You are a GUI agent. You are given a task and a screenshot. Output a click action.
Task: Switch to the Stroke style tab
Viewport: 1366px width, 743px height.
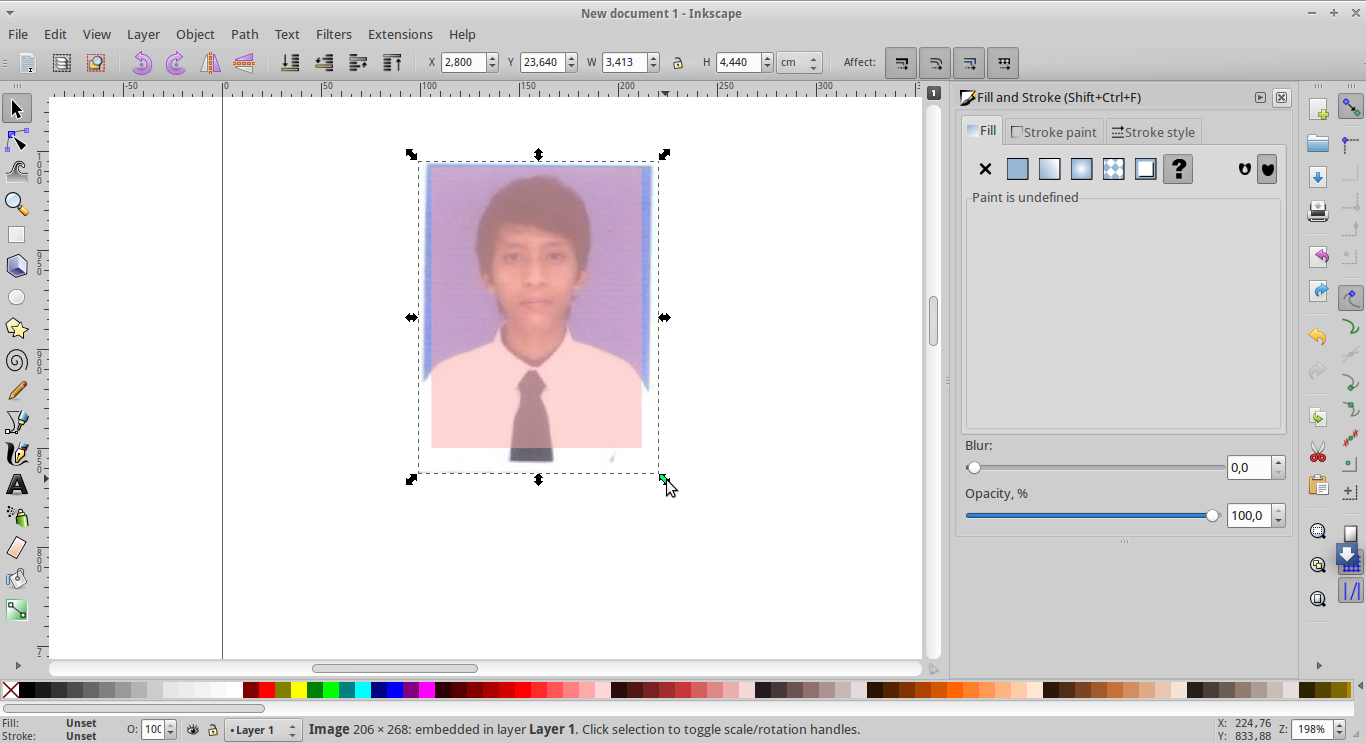point(1153,132)
